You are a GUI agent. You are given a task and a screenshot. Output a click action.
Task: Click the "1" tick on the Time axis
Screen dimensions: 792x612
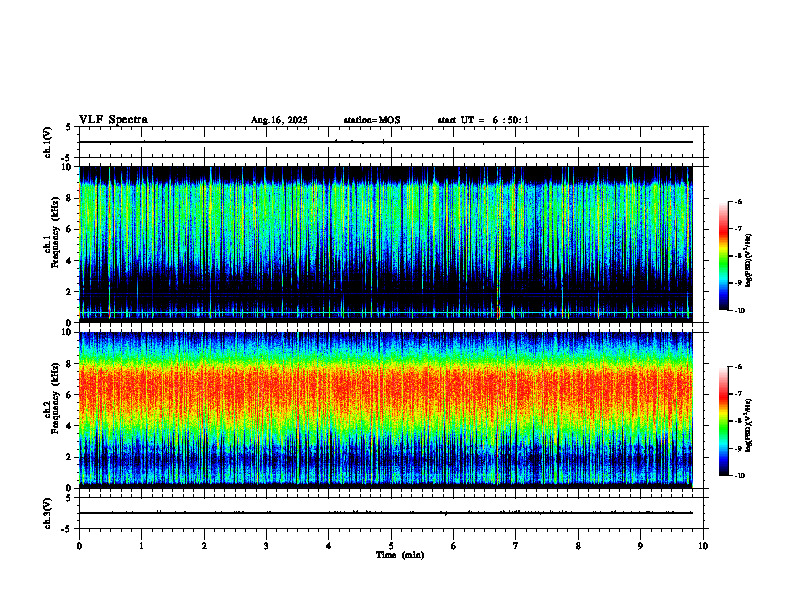[x=141, y=546]
